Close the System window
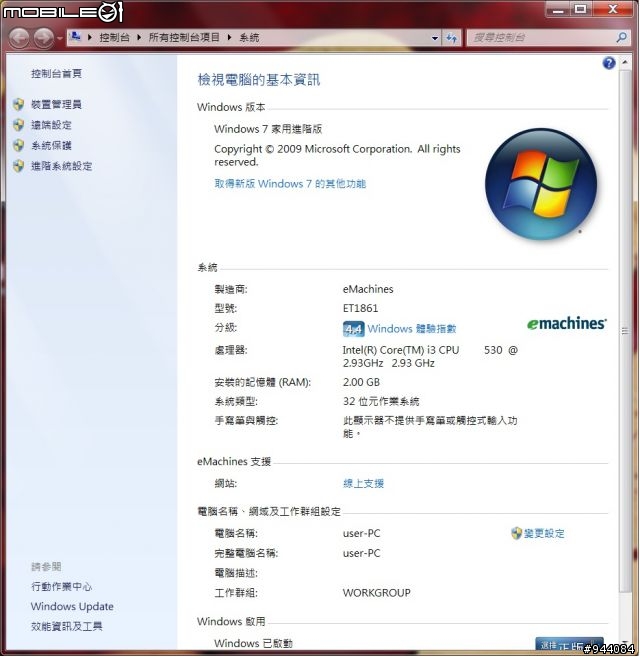The image size is (640, 657). [612, 9]
